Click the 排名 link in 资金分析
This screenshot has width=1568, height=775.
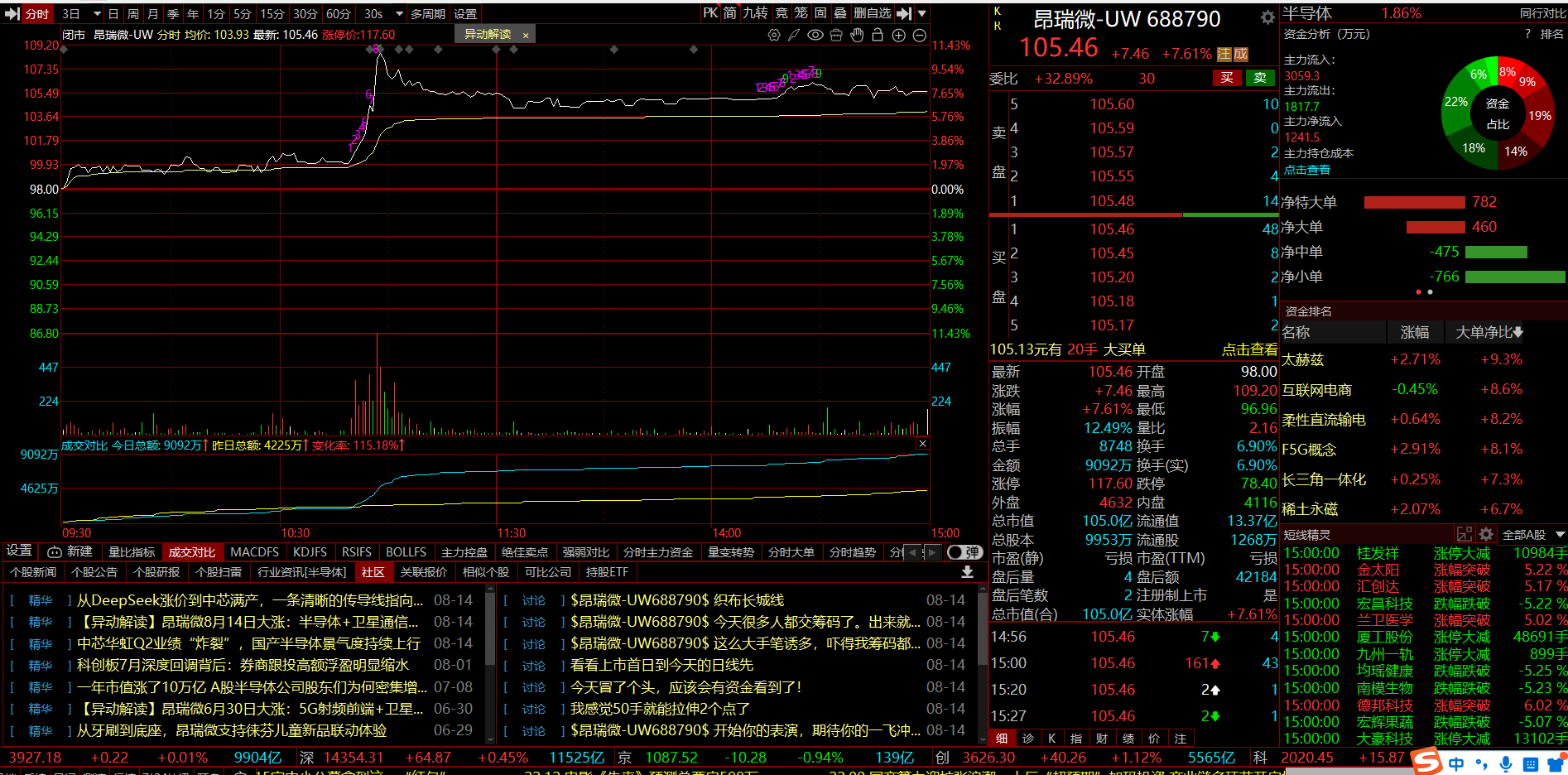tap(1551, 34)
